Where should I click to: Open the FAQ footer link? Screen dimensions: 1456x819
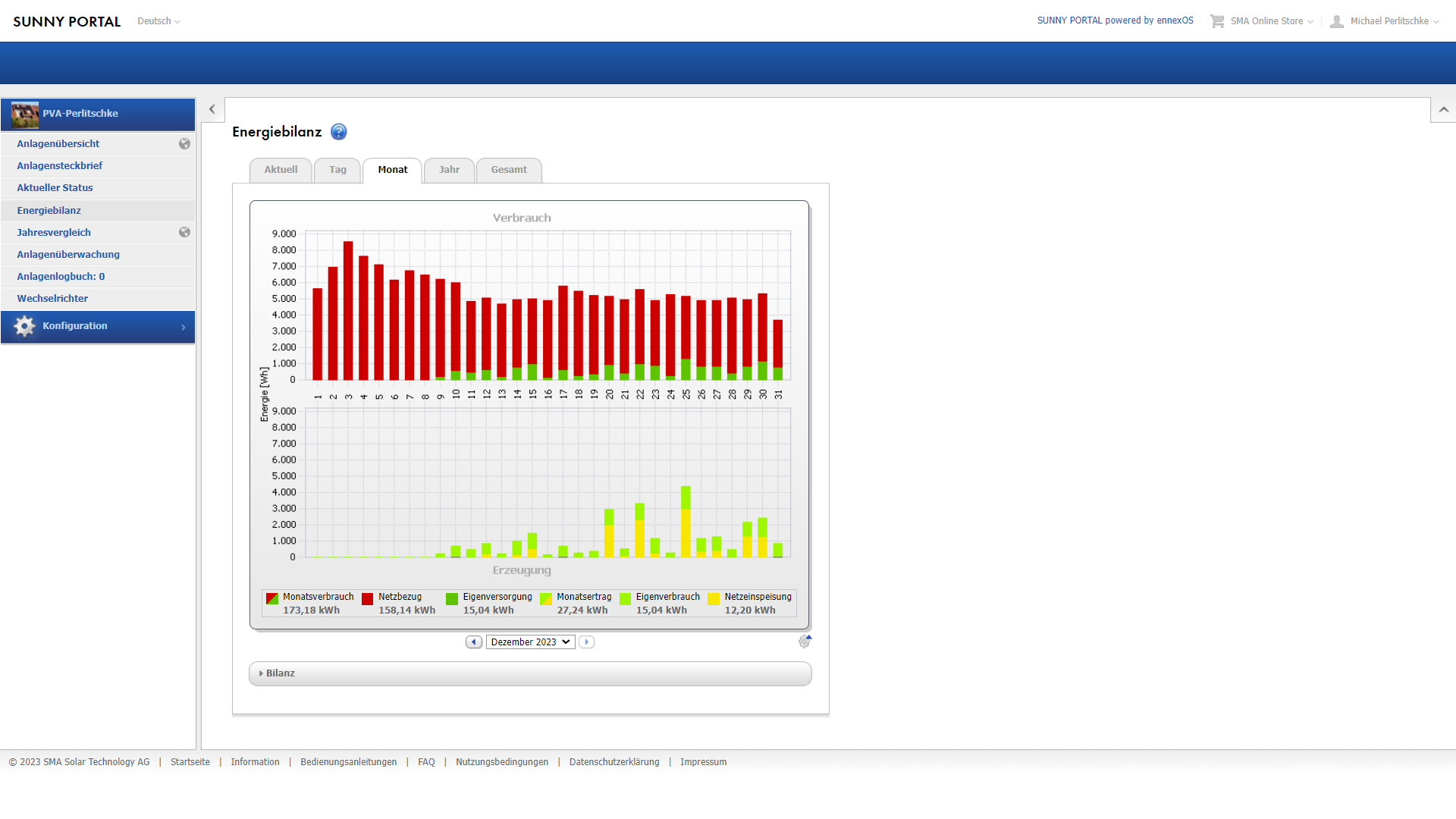(x=426, y=762)
